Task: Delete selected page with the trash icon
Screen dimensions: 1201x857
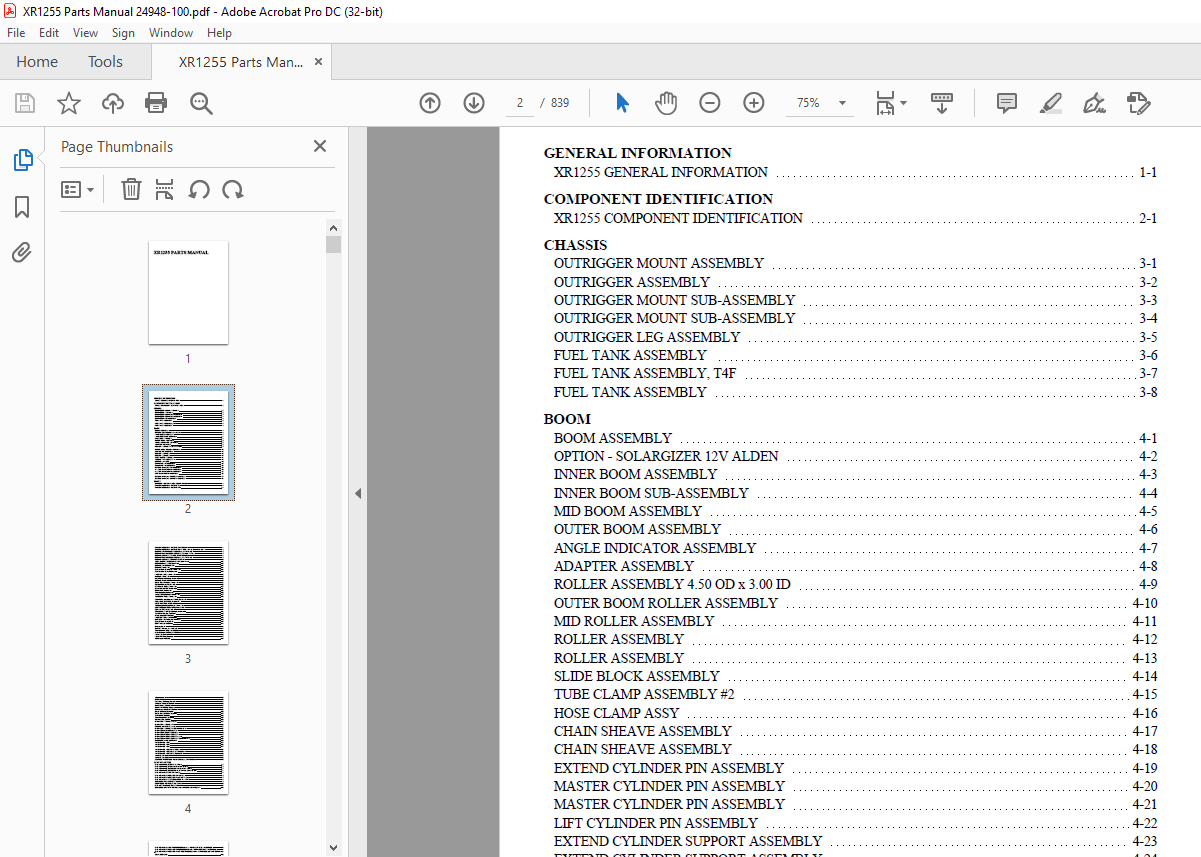Action: coord(131,189)
